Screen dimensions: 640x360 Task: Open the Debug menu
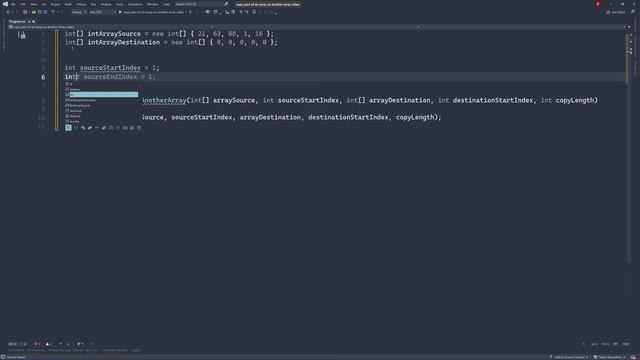(81, 4)
